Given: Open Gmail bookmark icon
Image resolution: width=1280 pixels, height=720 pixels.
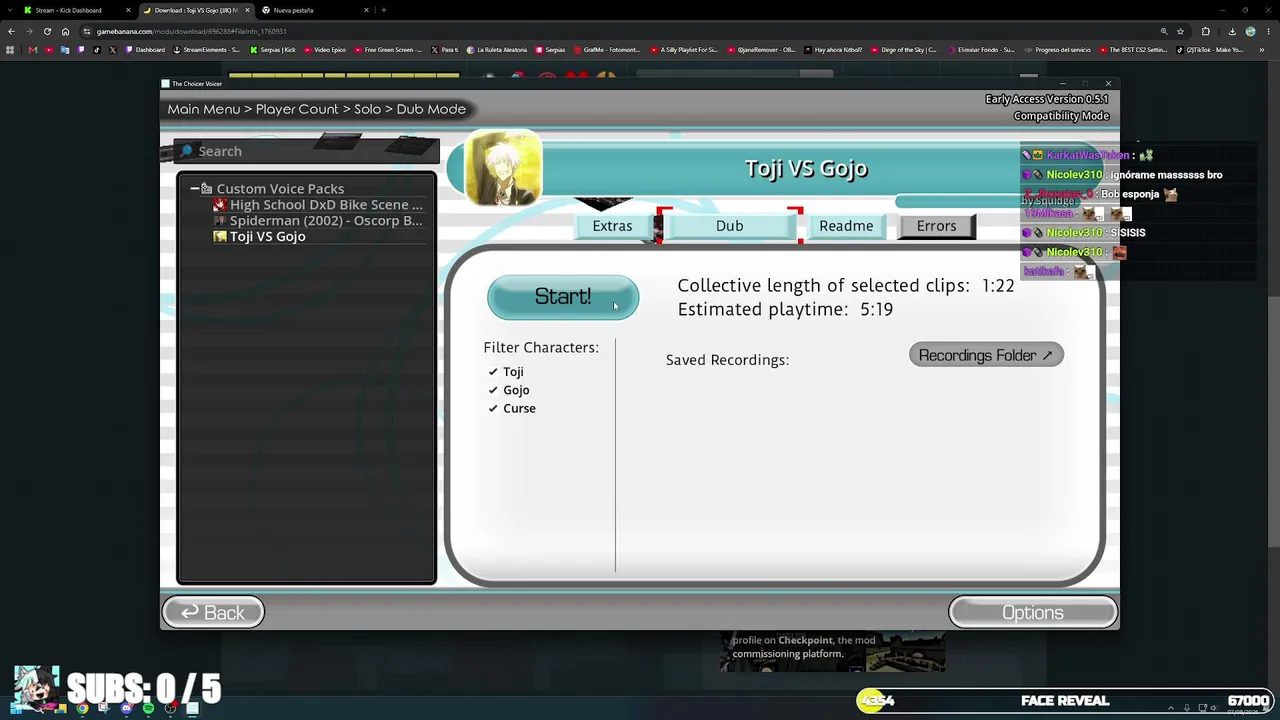Looking at the screenshot, I should 33,49.
